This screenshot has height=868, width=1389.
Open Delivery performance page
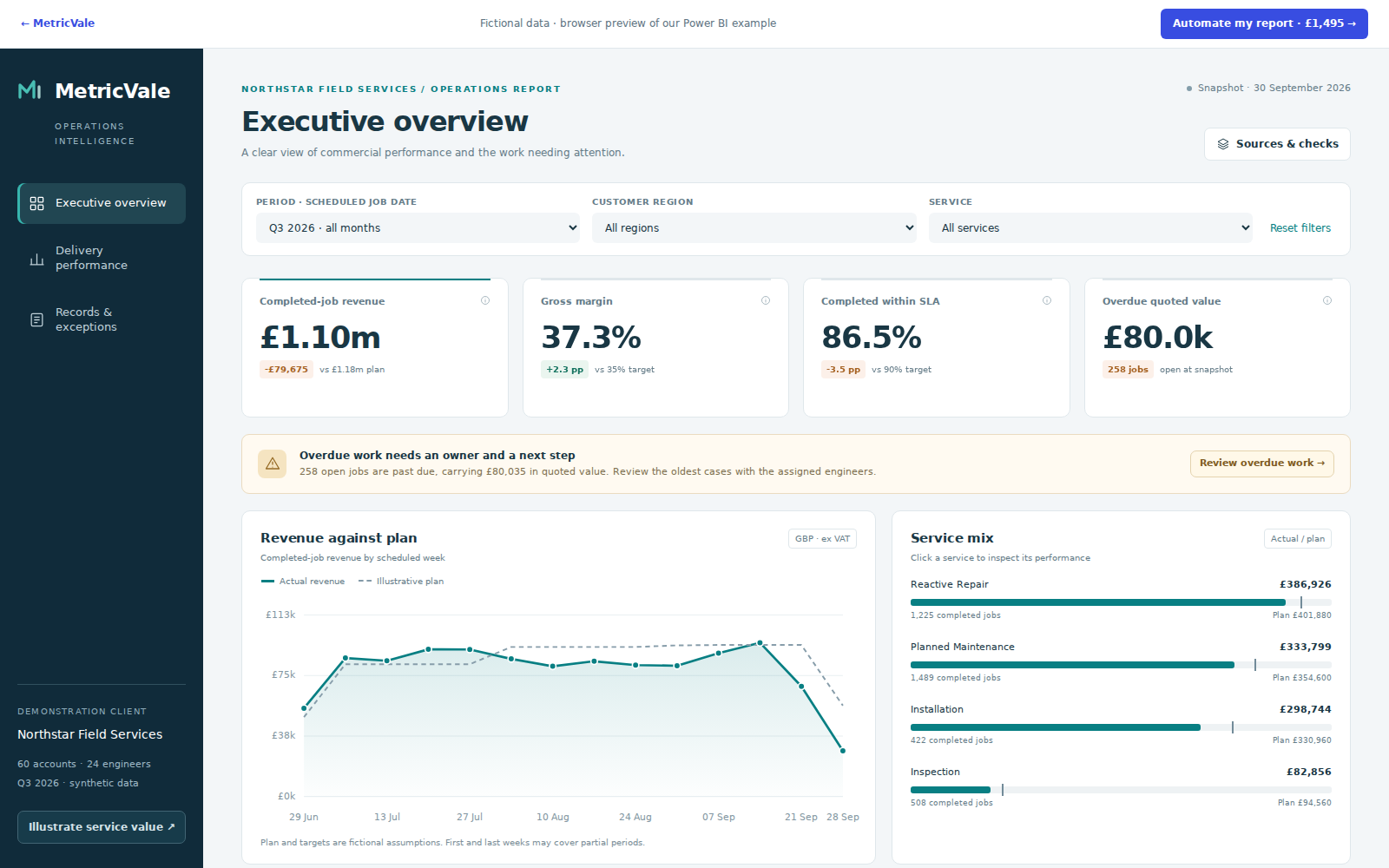click(102, 258)
